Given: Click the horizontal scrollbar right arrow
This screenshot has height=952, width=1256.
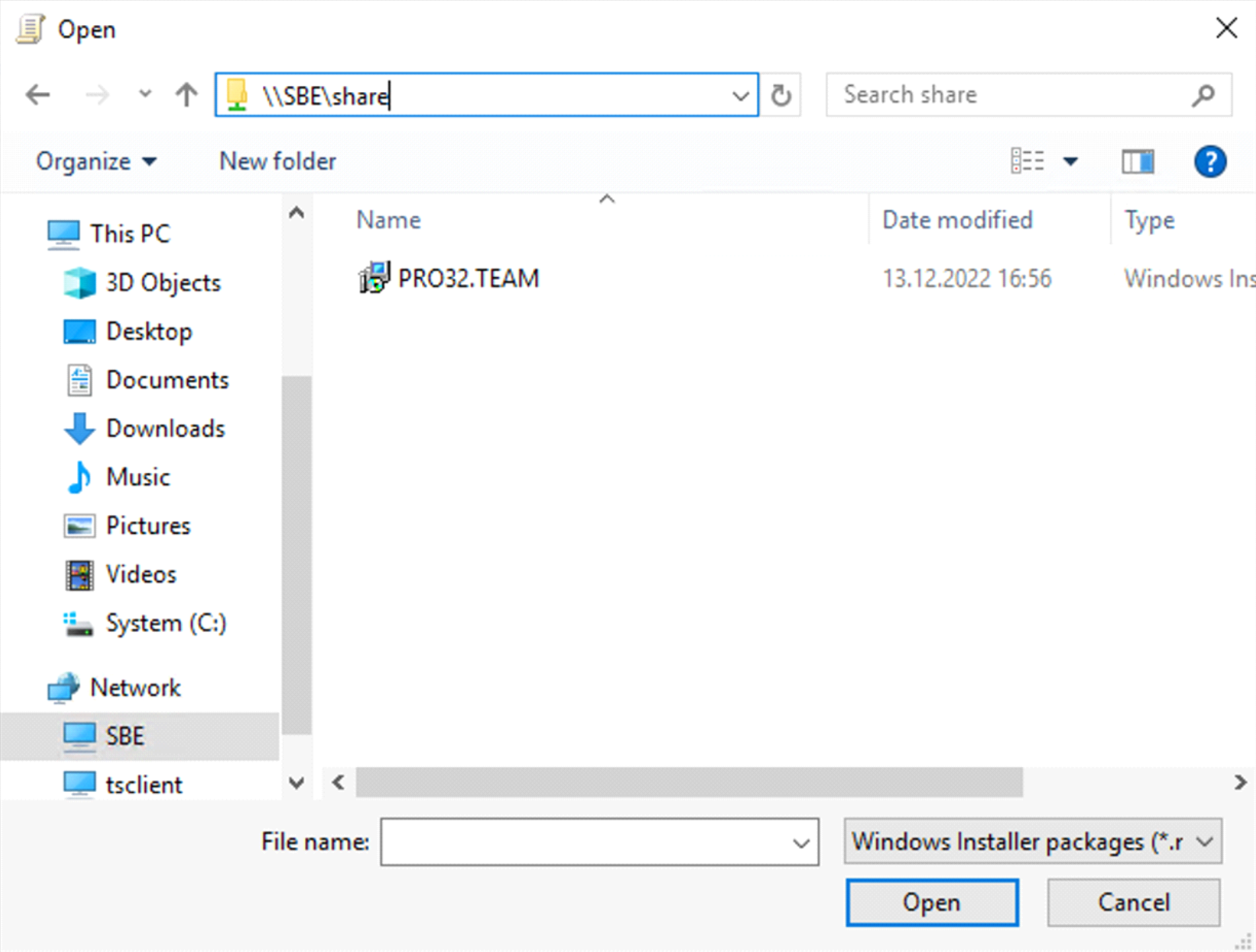Looking at the screenshot, I should [1240, 782].
